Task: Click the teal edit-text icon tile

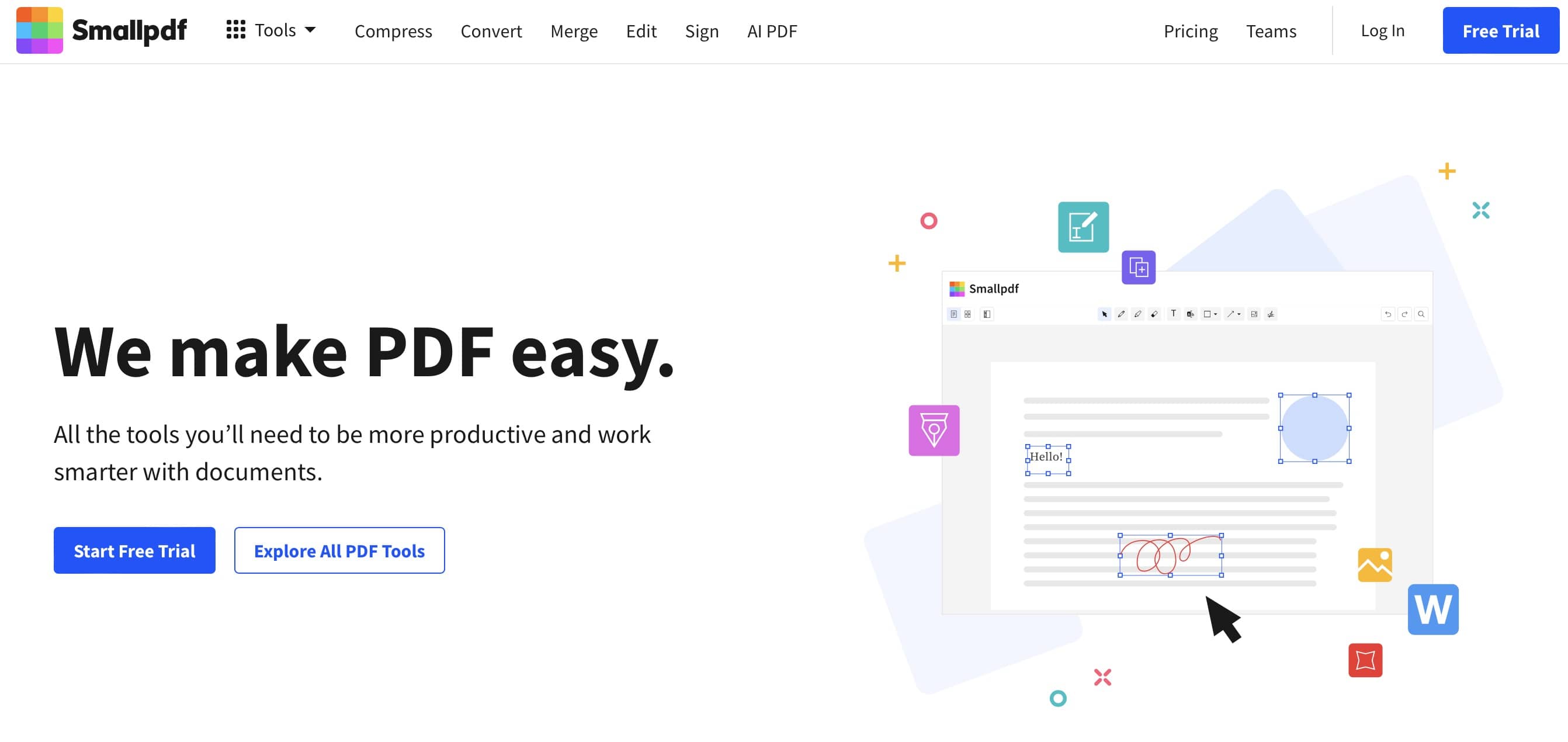Action: pos(1083,227)
